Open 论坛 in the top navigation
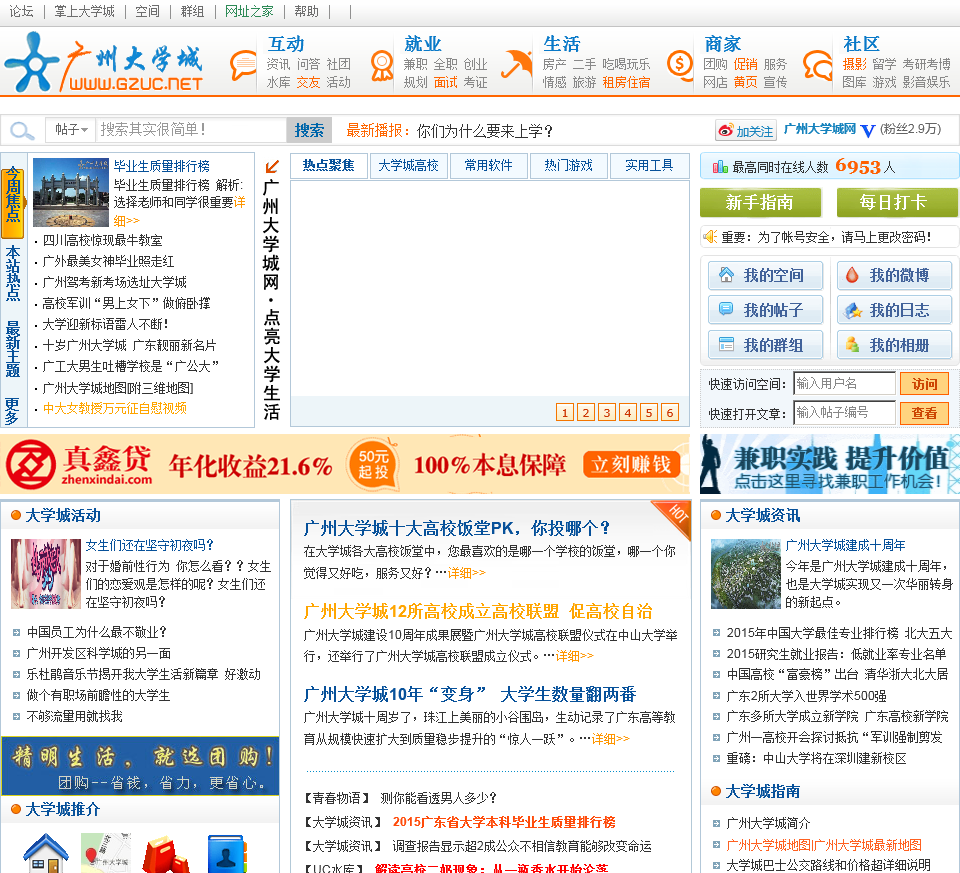This screenshot has width=960, height=873. [x=21, y=11]
